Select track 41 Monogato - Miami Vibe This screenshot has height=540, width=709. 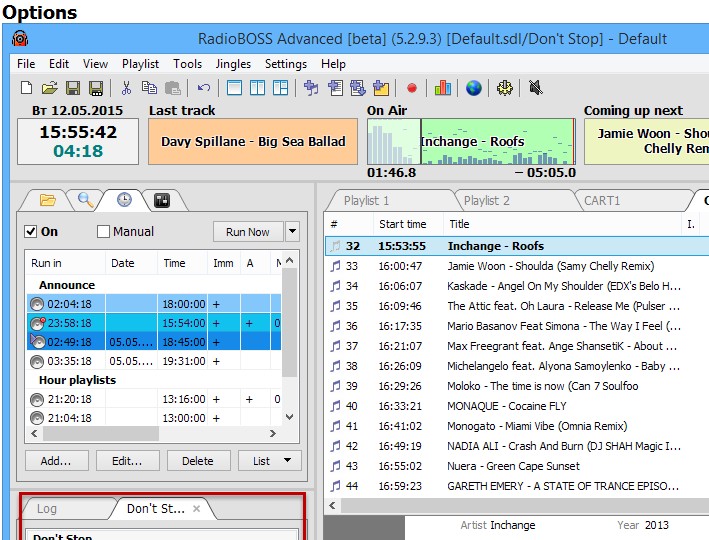click(517, 426)
